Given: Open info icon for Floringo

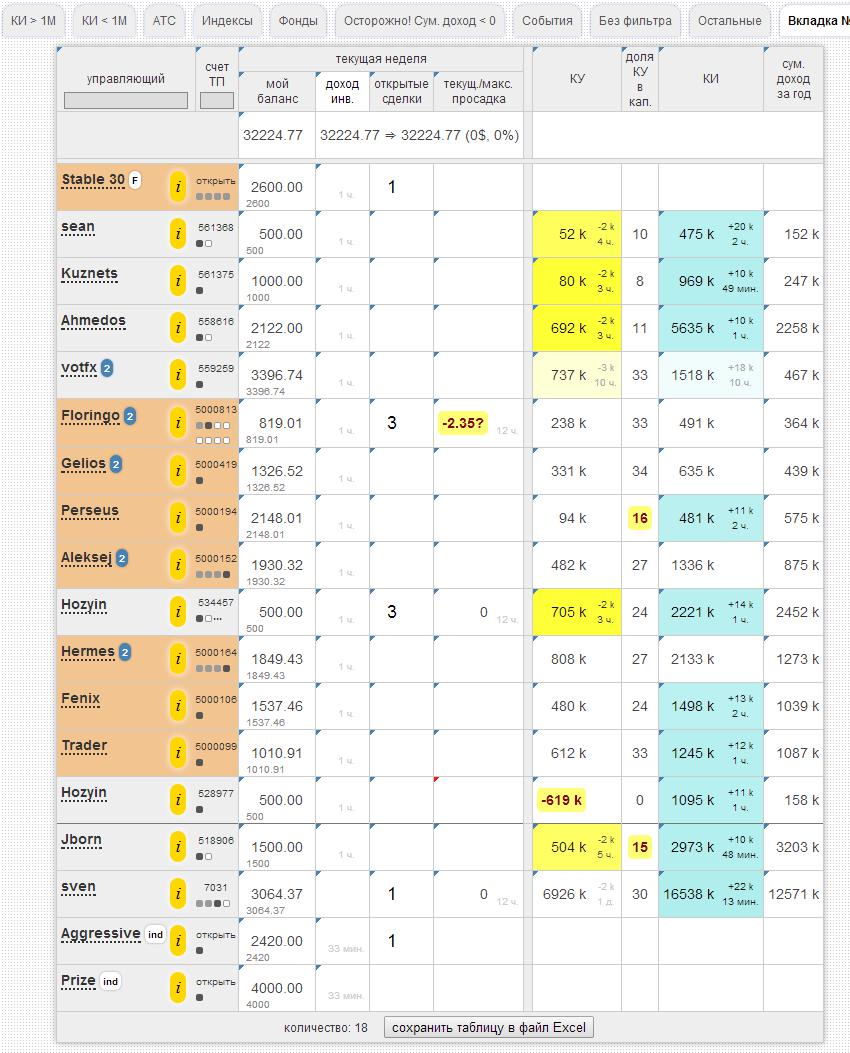Looking at the screenshot, I should [178, 423].
